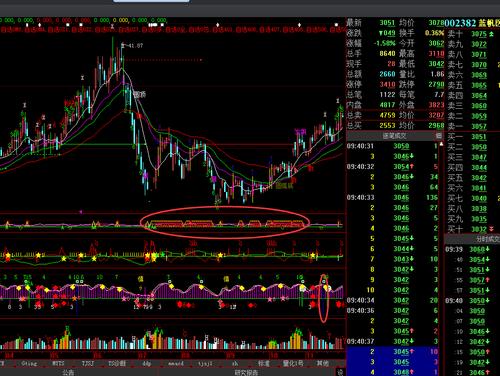Click the 外盘 value 3823
500x376 pixels.
436,105
